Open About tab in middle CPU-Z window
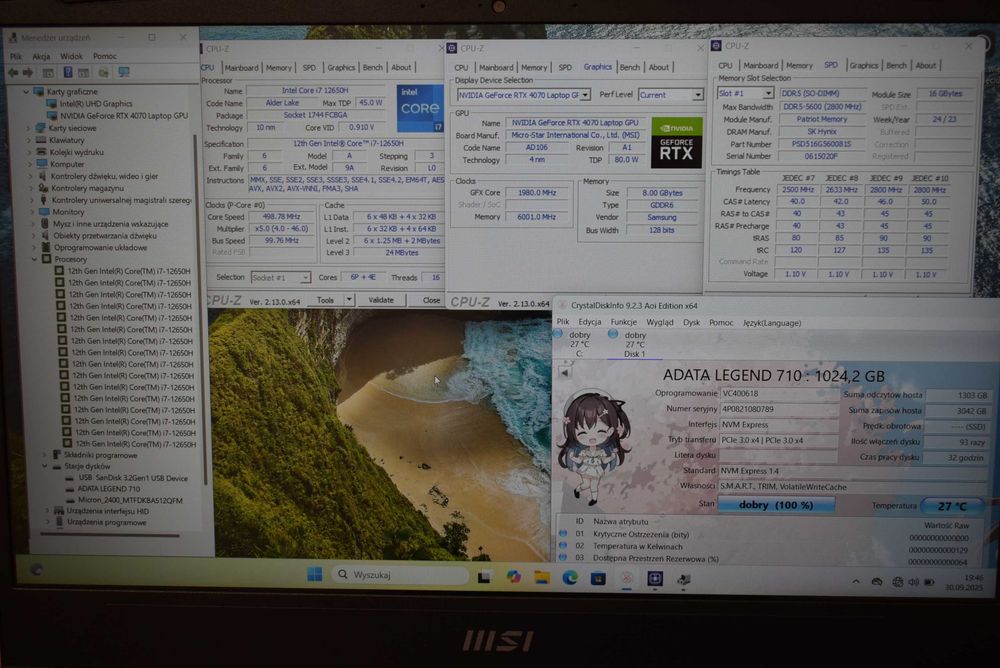The width and height of the screenshot is (1000, 668). pos(659,67)
